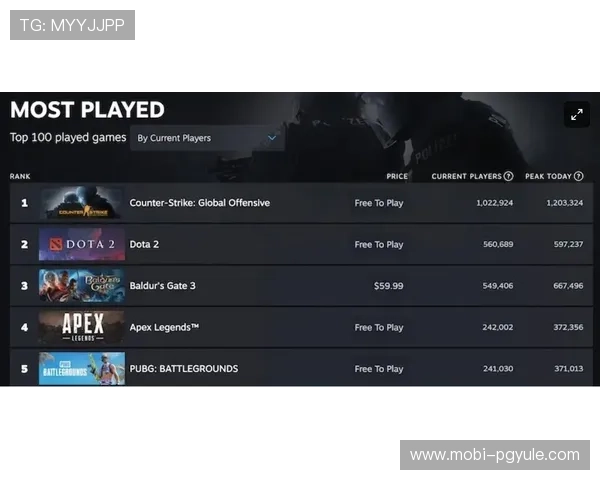Click the 597,237 peak today value
The height and width of the screenshot is (480, 600).
tap(569, 244)
